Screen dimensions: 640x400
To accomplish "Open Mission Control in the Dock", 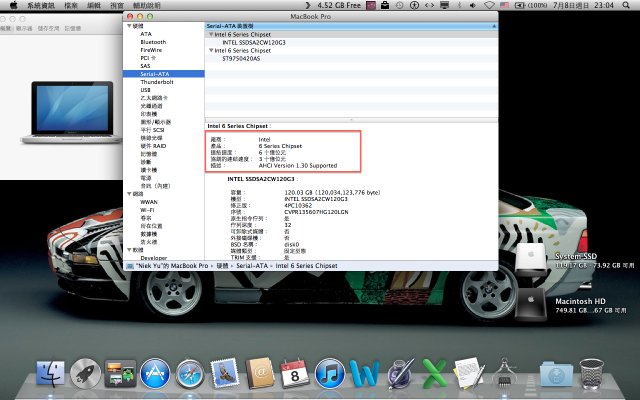I will [x=120, y=373].
